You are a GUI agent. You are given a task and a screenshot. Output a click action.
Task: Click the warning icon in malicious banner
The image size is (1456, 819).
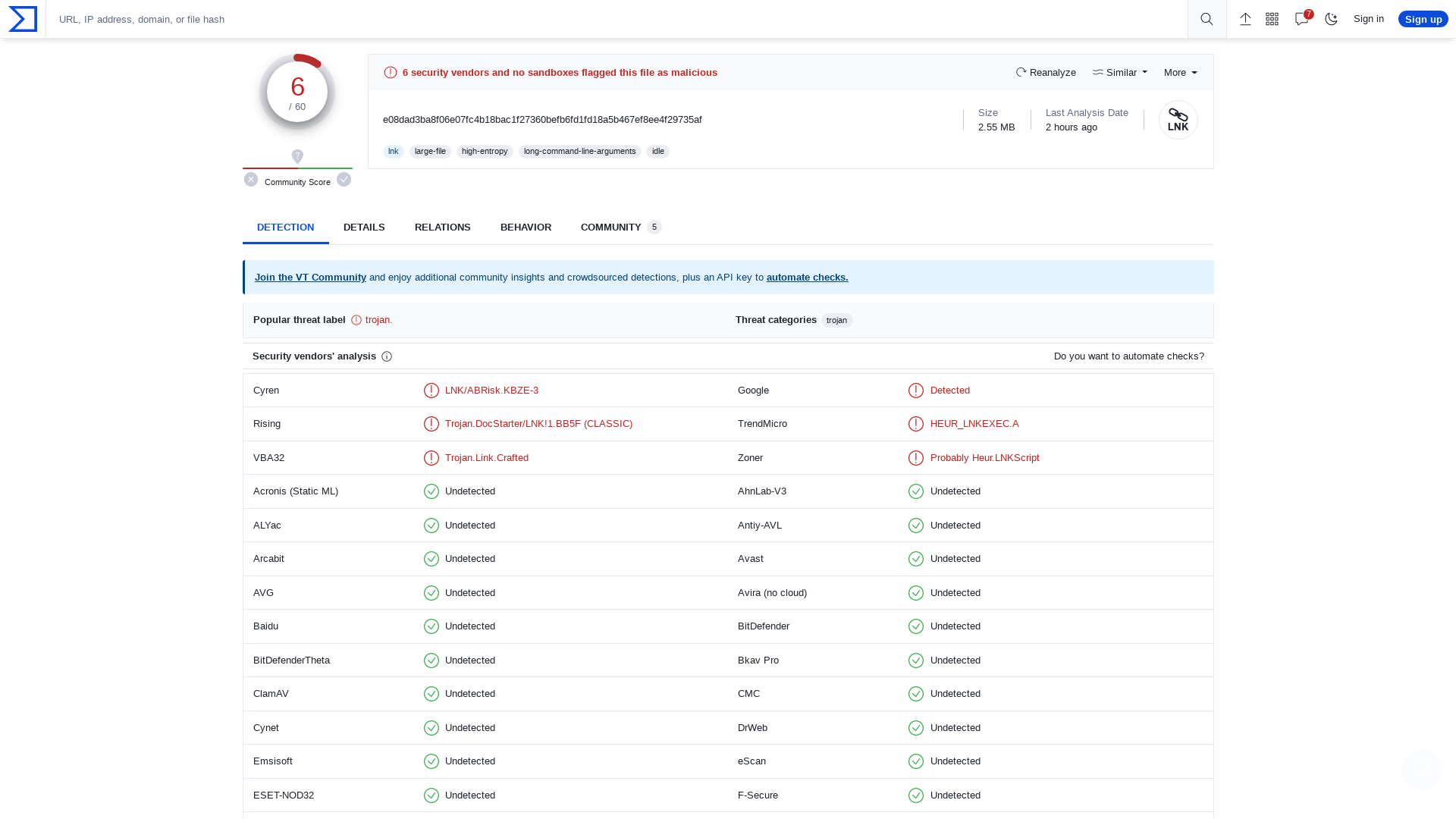coord(391,73)
